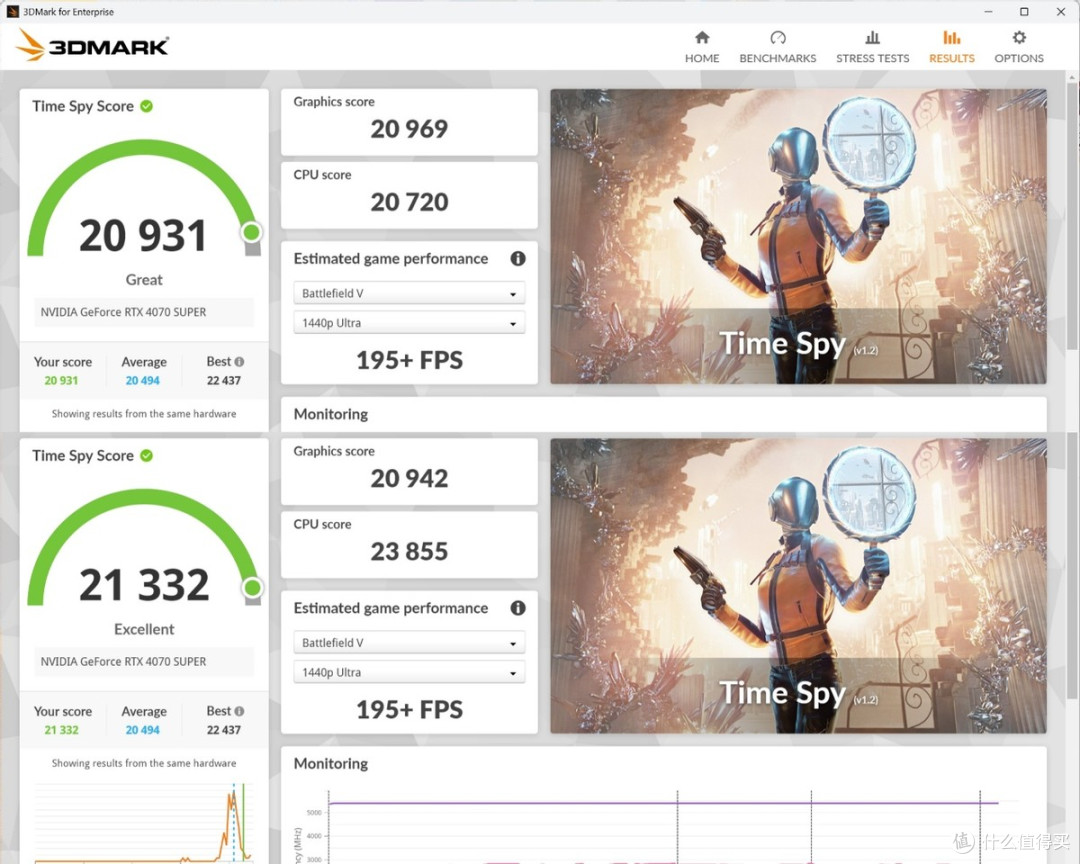Click CPU score value 20 720

tap(409, 202)
